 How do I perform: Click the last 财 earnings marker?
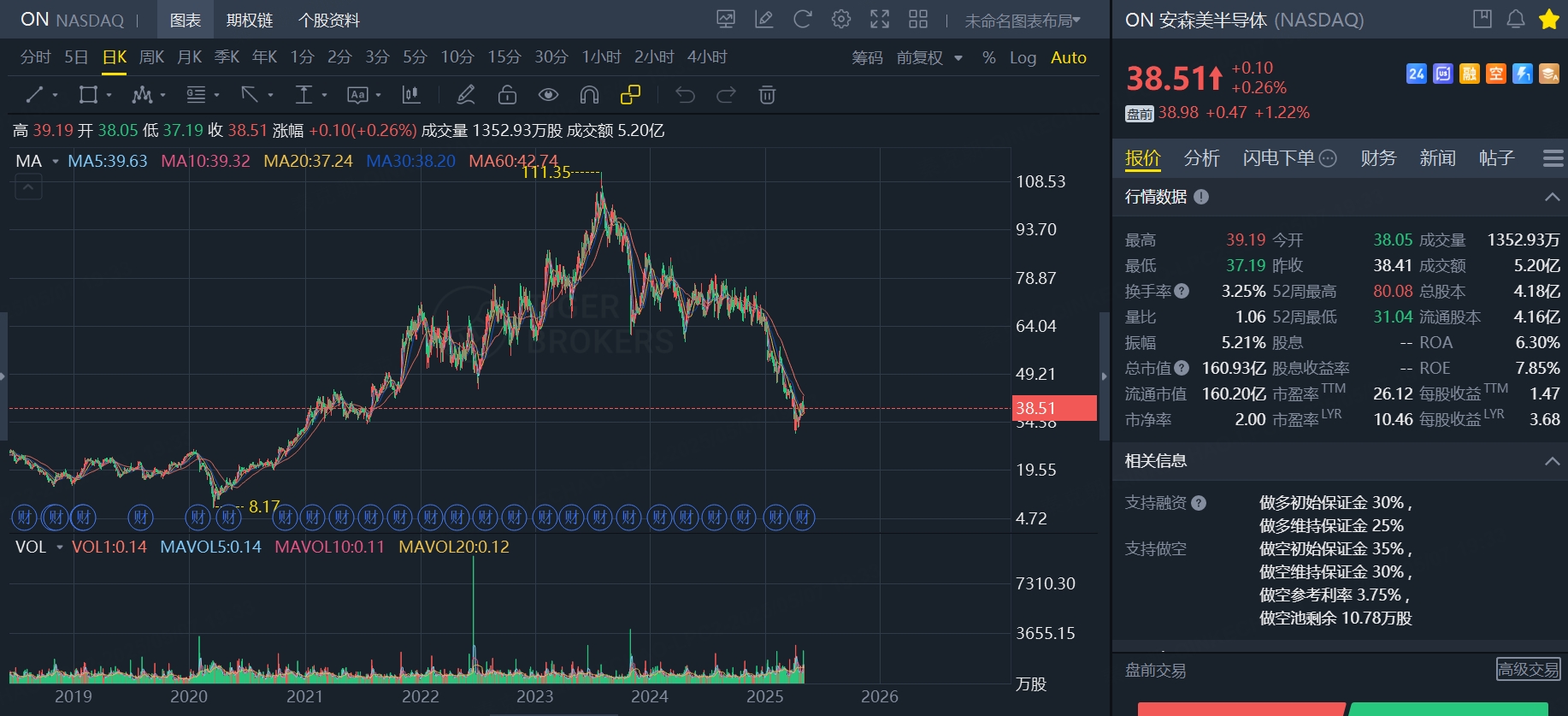coord(802,517)
